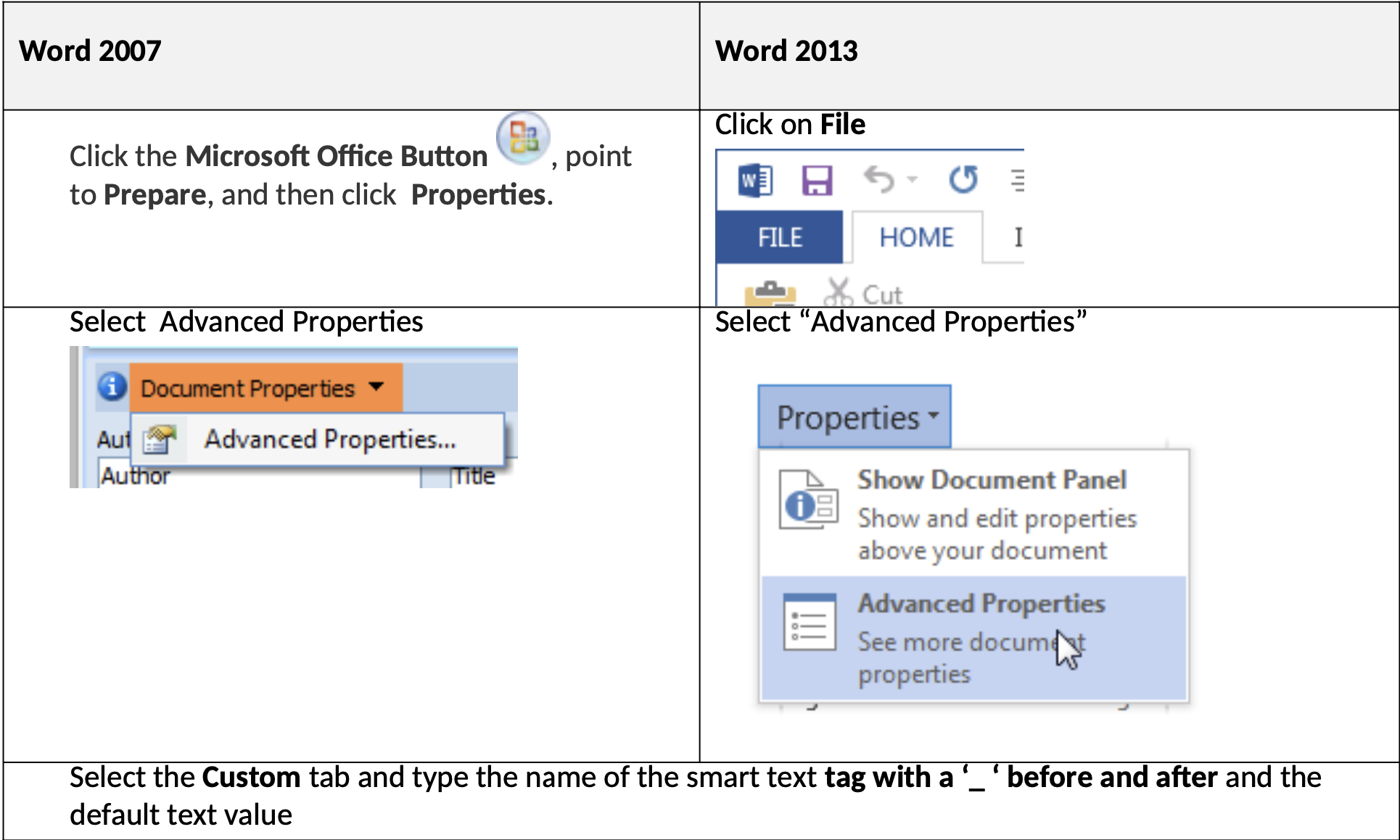This screenshot has height=840, width=1400.
Task: Click the 'Click on File' instruction text
Action: 790,125
